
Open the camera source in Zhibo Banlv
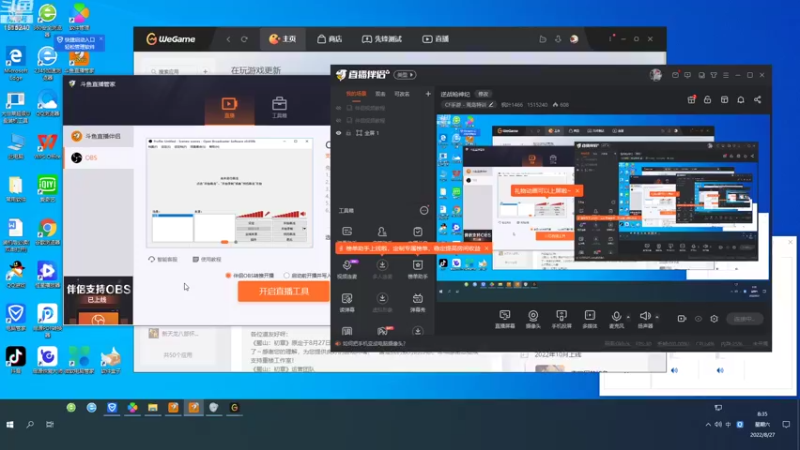[533, 319]
